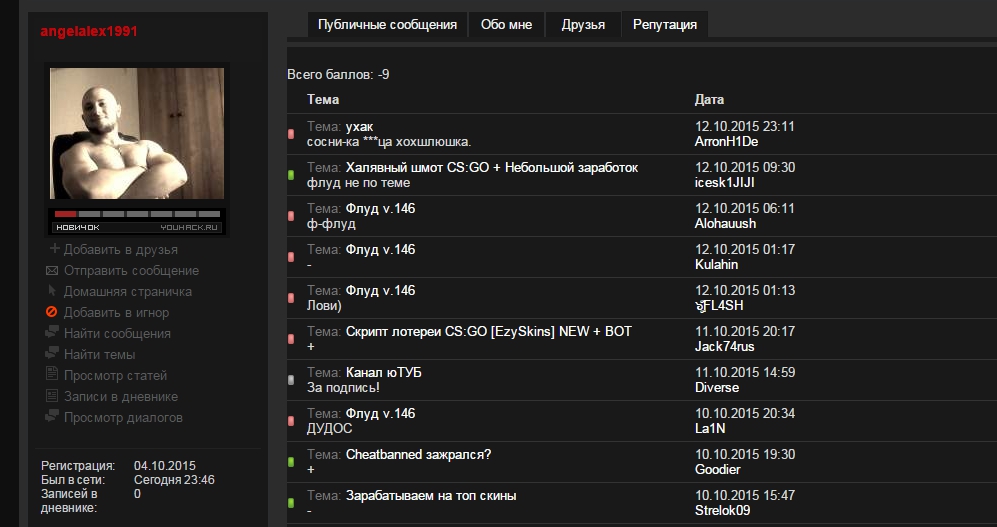
Task: Click Всего баллов: -9 text
Action: (x=338, y=75)
